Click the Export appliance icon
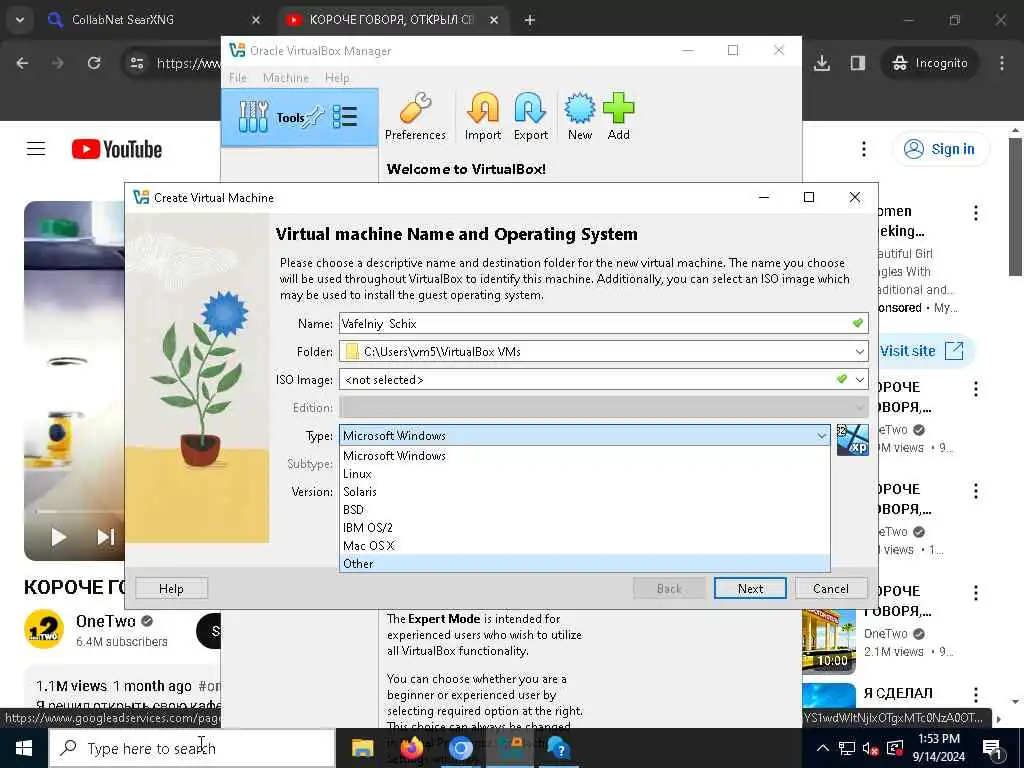 530,117
